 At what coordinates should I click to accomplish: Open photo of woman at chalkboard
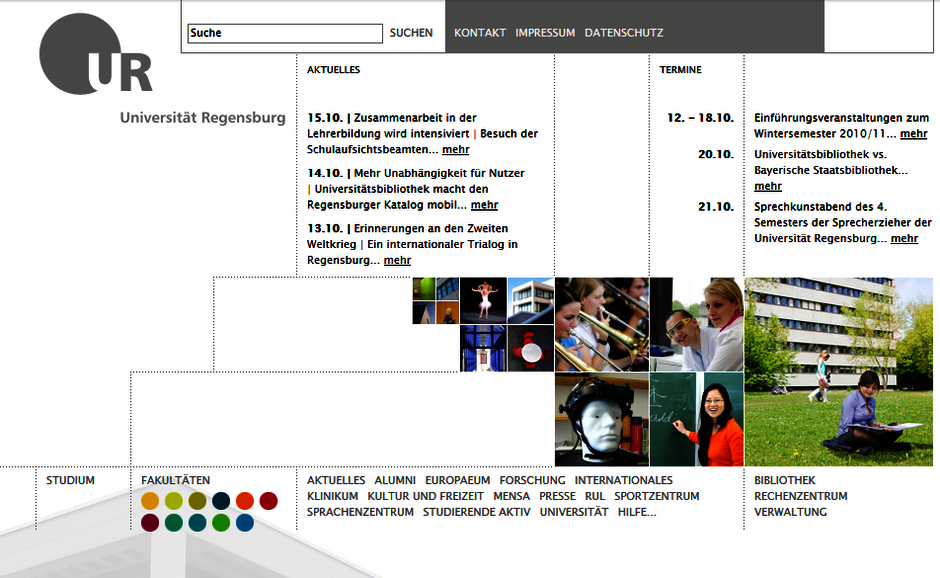tap(696, 419)
